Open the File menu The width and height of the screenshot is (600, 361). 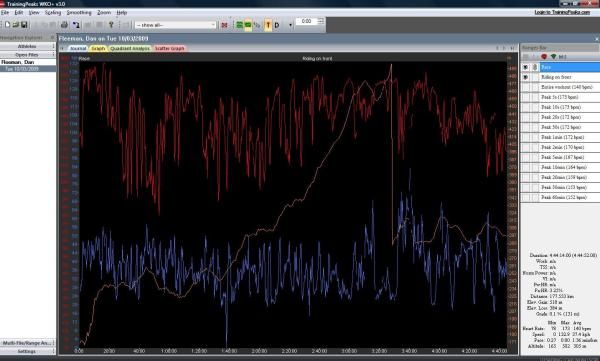5,13
